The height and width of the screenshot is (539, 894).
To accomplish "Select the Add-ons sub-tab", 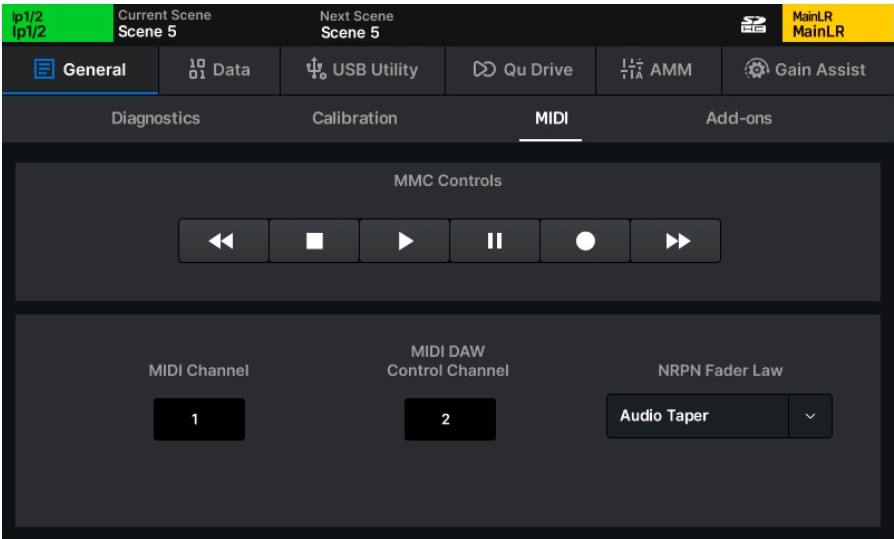I will click(x=739, y=118).
